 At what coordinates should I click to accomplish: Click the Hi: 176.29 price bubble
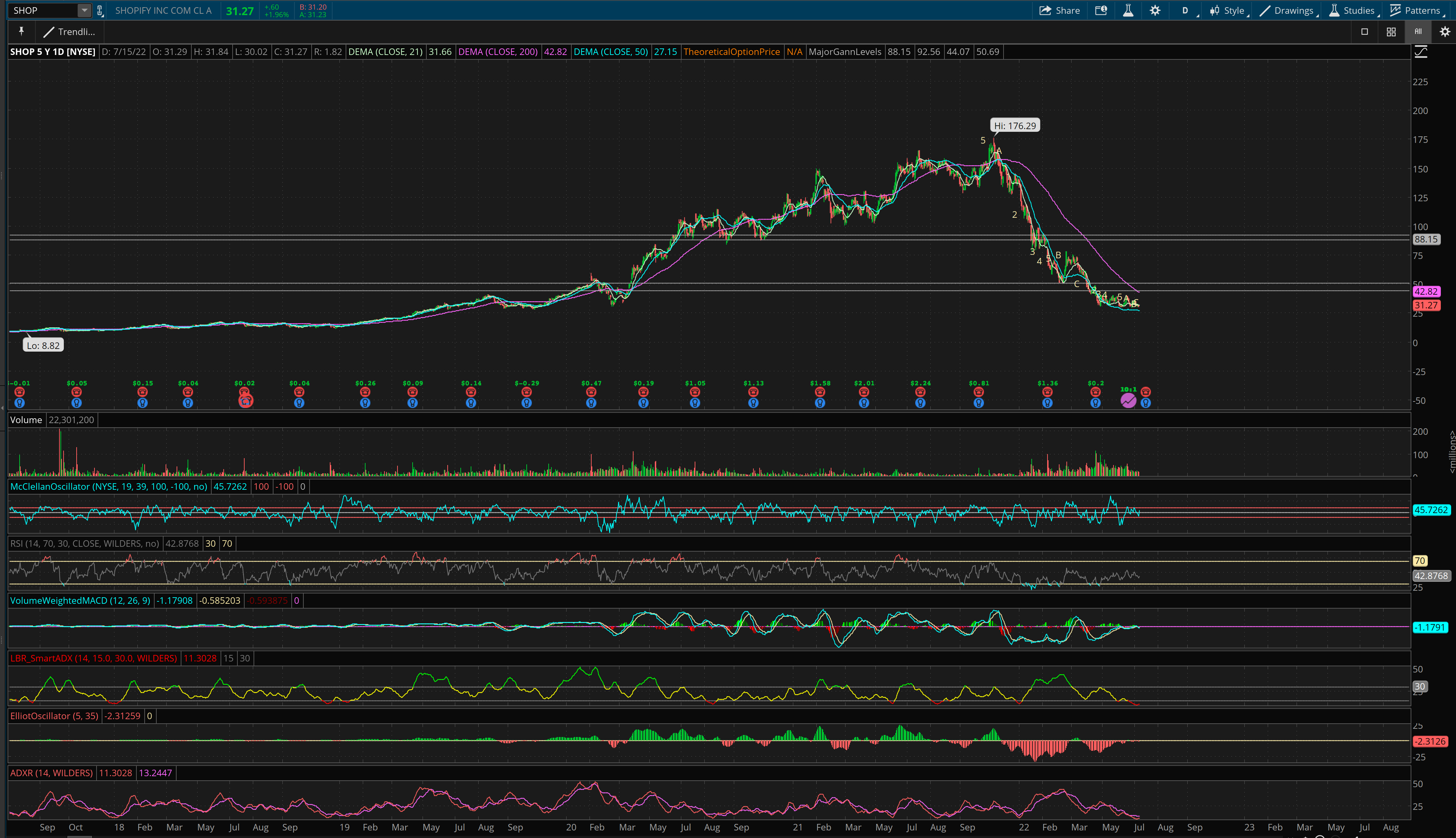coord(1015,125)
